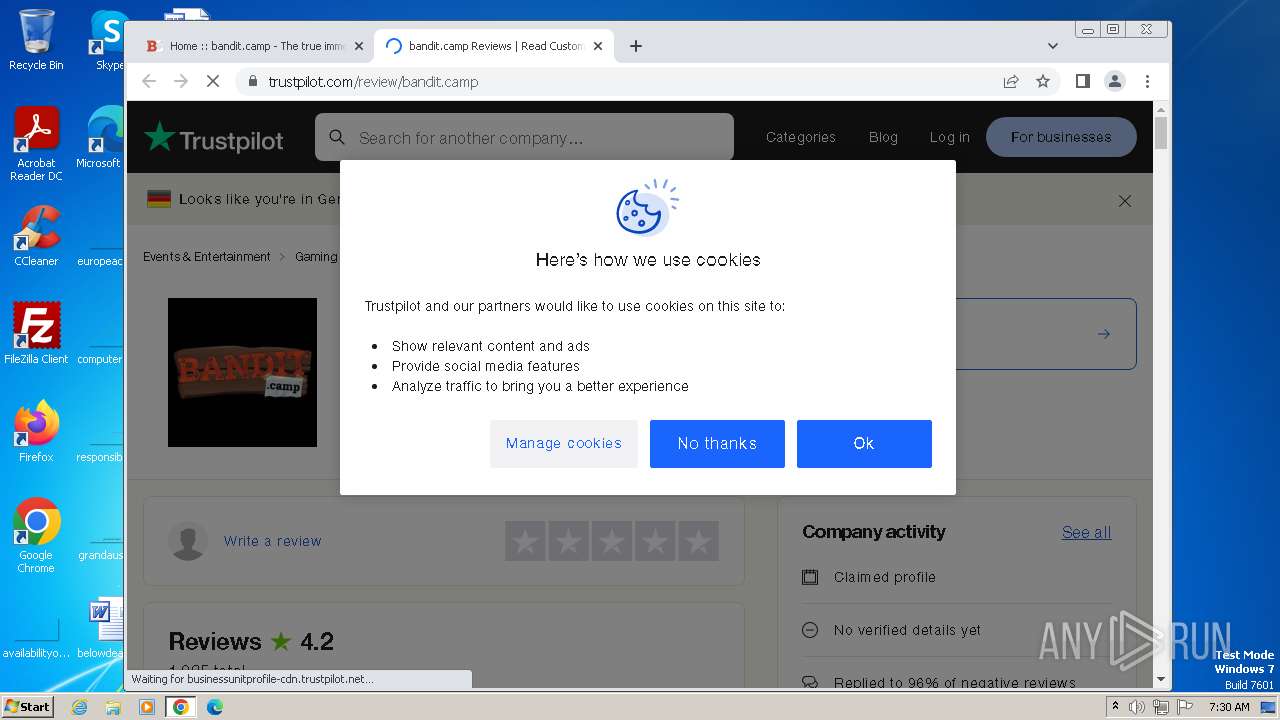Open volume control in system tray
The width and height of the screenshot is (1280, 720).
(1137, 707)
